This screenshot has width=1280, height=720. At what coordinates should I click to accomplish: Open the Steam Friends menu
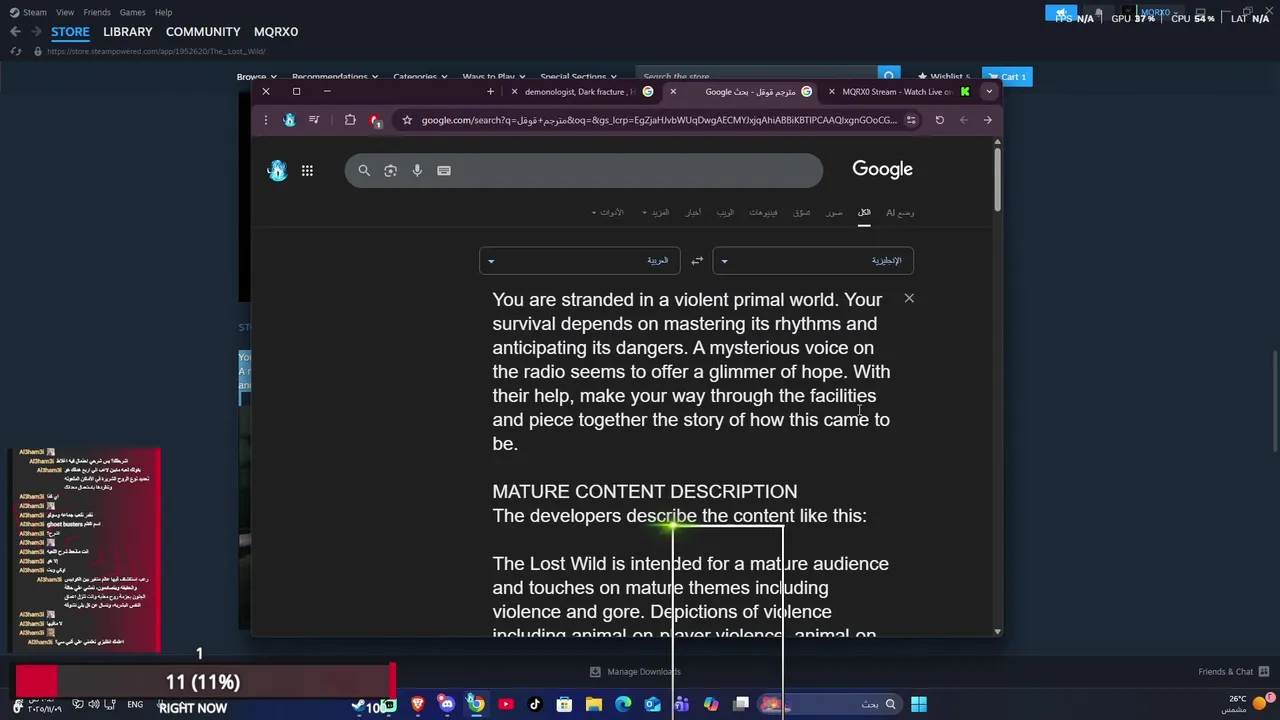coord(97,12)
